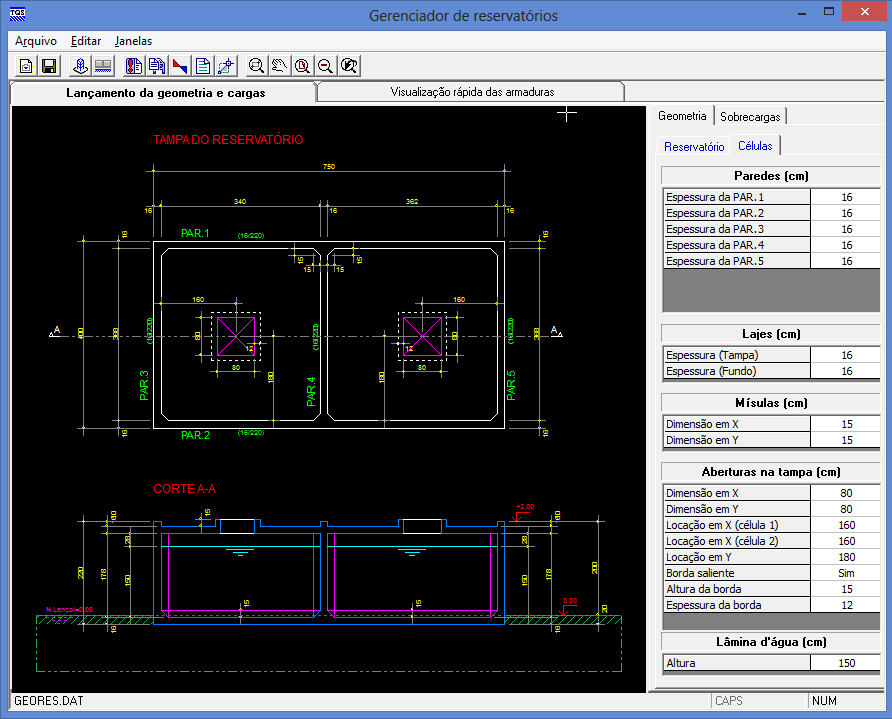Edit the Espessura da PAR.4 value

(846, 245)
